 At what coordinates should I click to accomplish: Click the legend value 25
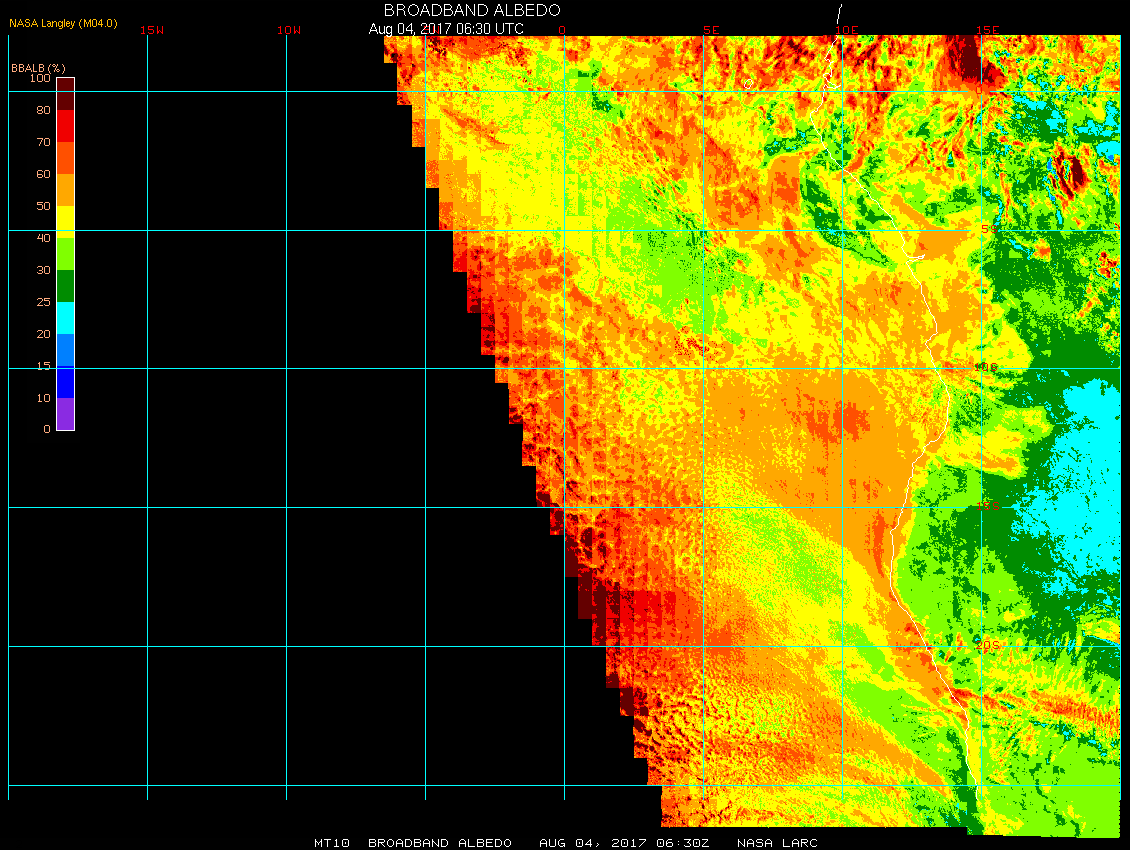pos(43,302)
